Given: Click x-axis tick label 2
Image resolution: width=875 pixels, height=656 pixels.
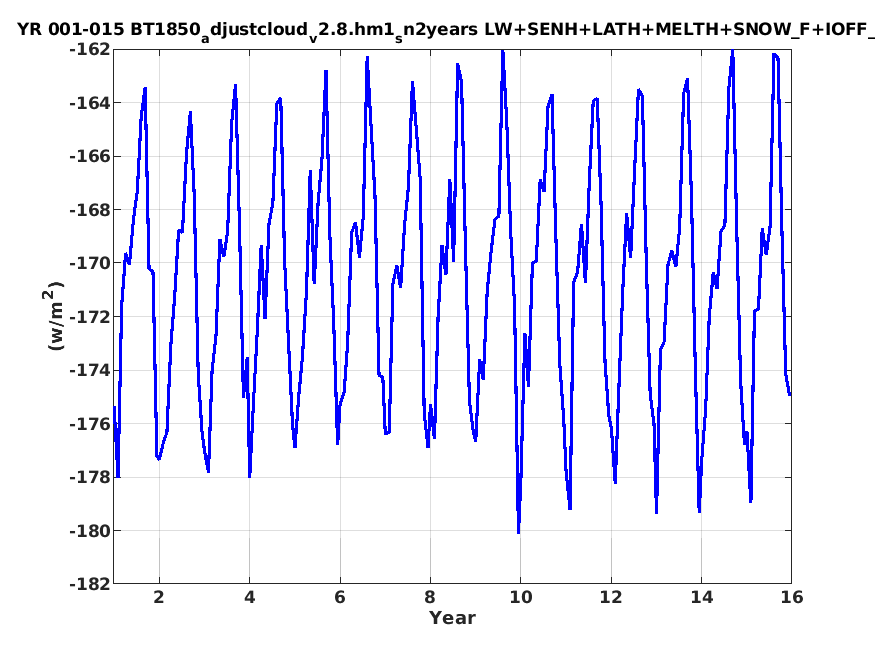Looking at the screenshot, I should click(x=159, y=597).
